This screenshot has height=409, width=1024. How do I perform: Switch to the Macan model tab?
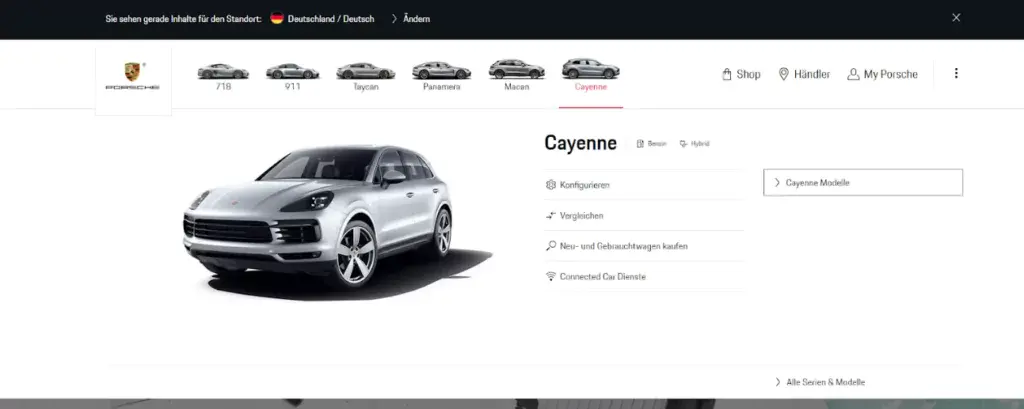pyautogui.click(x=516, y=75)
